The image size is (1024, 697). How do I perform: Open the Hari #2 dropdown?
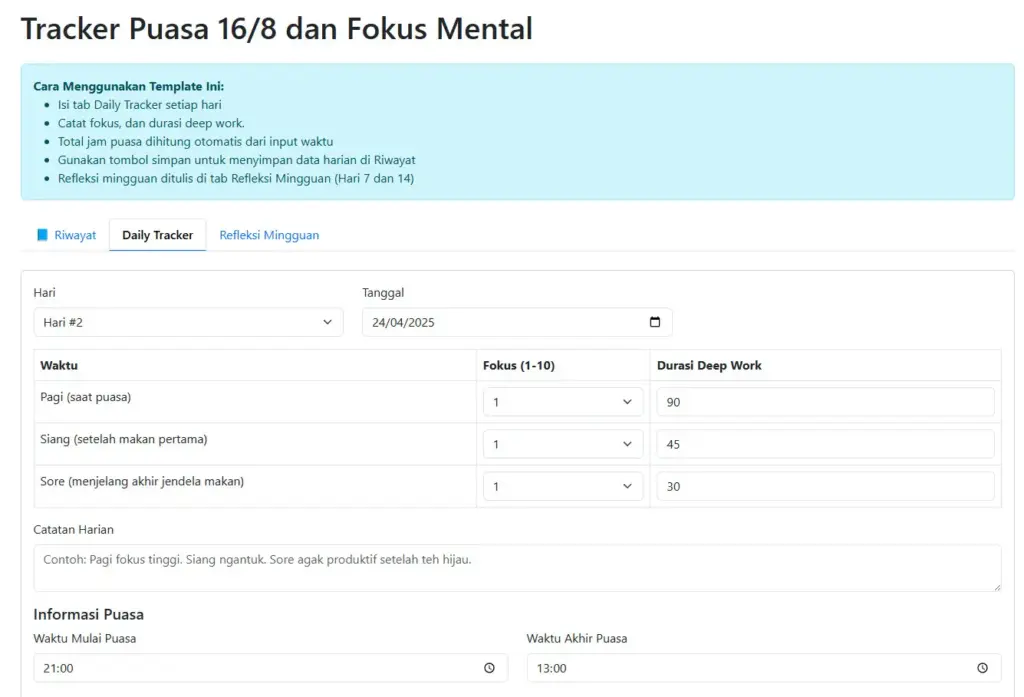(188, 322)
